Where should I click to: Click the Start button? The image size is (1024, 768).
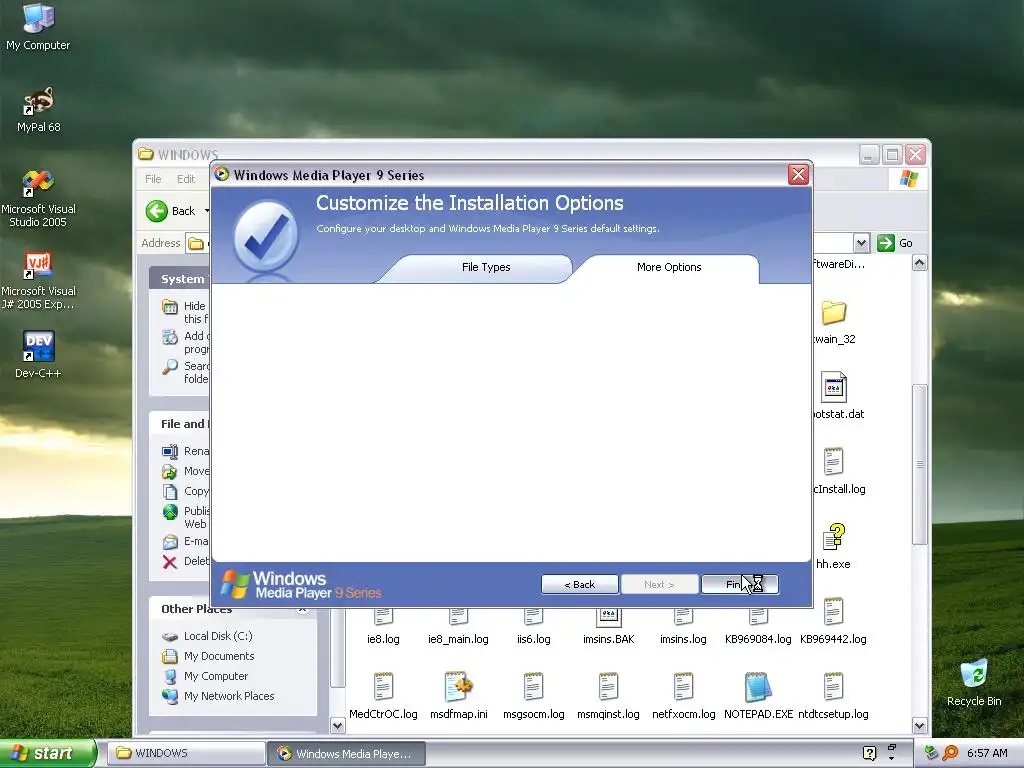[x=48, y=753]
